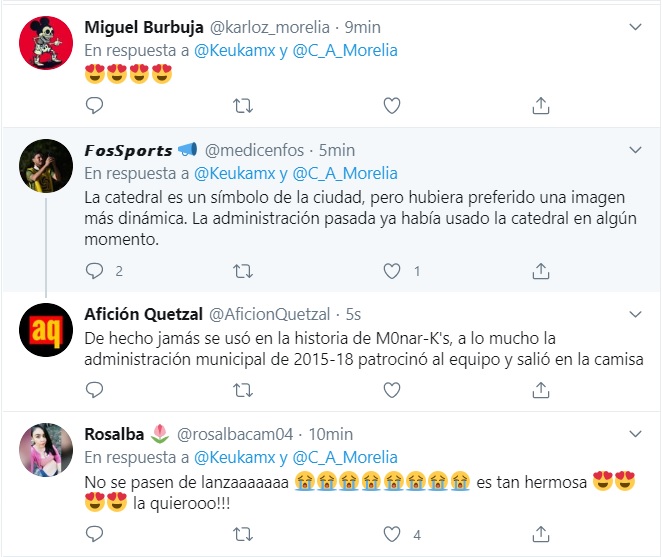Retweet Rosalba's tweet
Image resolution: width=662 pixels, height=557 pixels.
tap(243, 533)
